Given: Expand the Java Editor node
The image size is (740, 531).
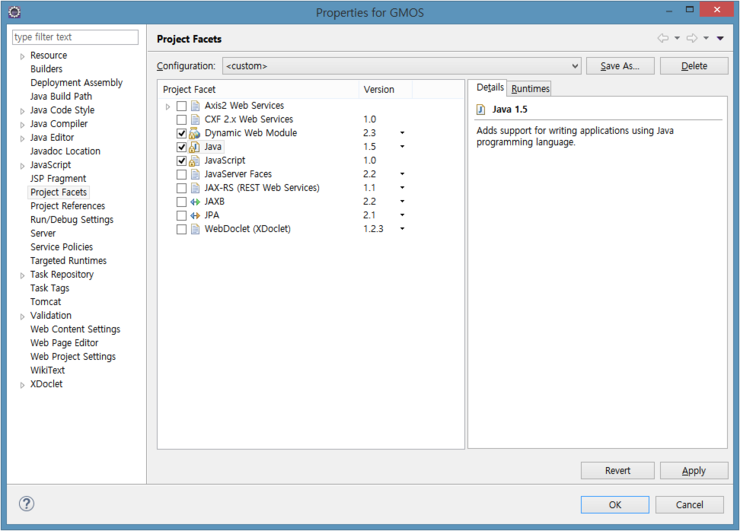Looking at the screenshot, I should pos(22,139).
